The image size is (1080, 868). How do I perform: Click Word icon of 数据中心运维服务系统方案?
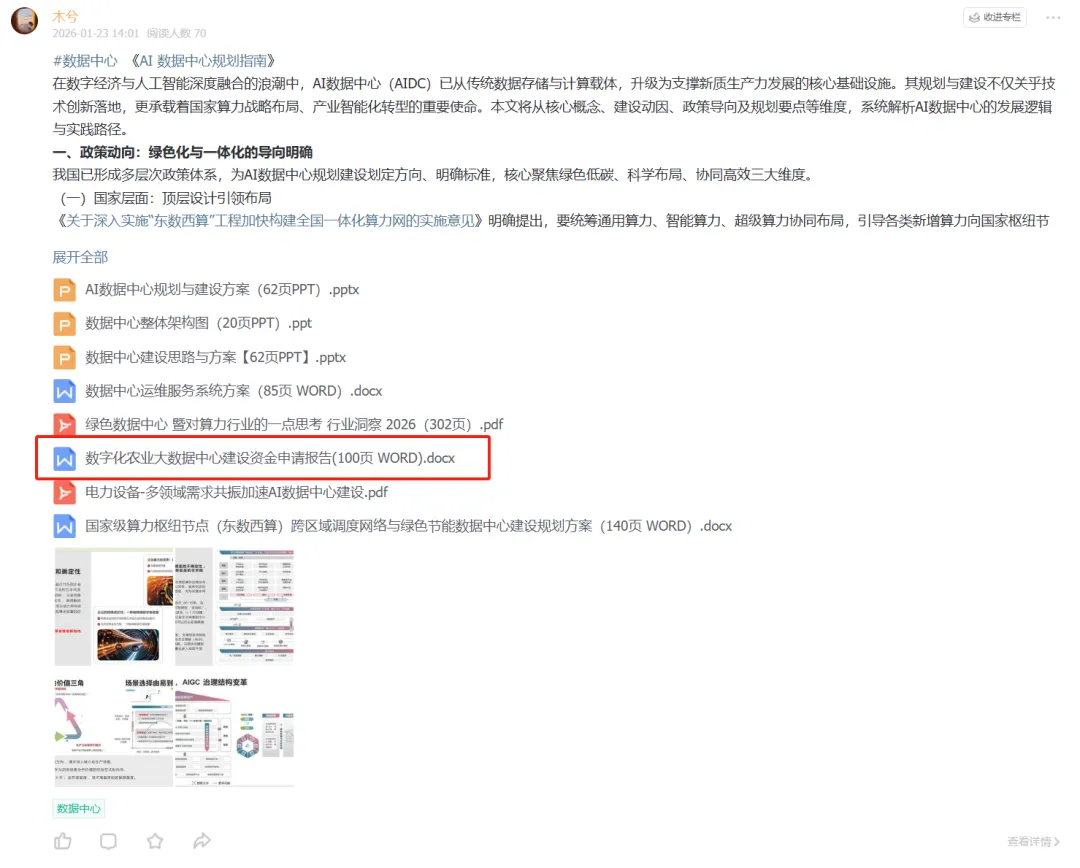point(64,391)
